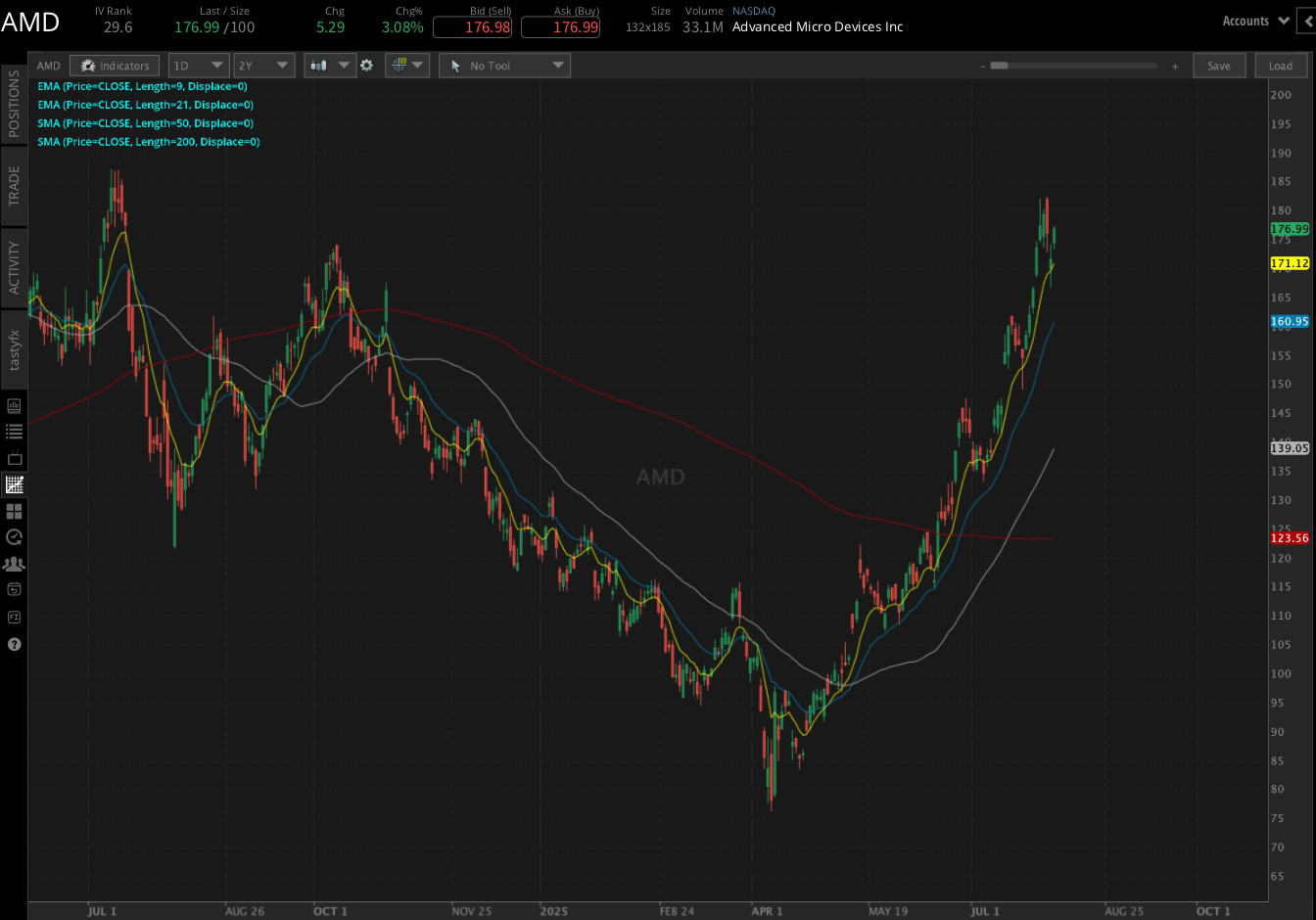Open the grid dashboard icon in sidebar
1316x920 pixels.
15,510
